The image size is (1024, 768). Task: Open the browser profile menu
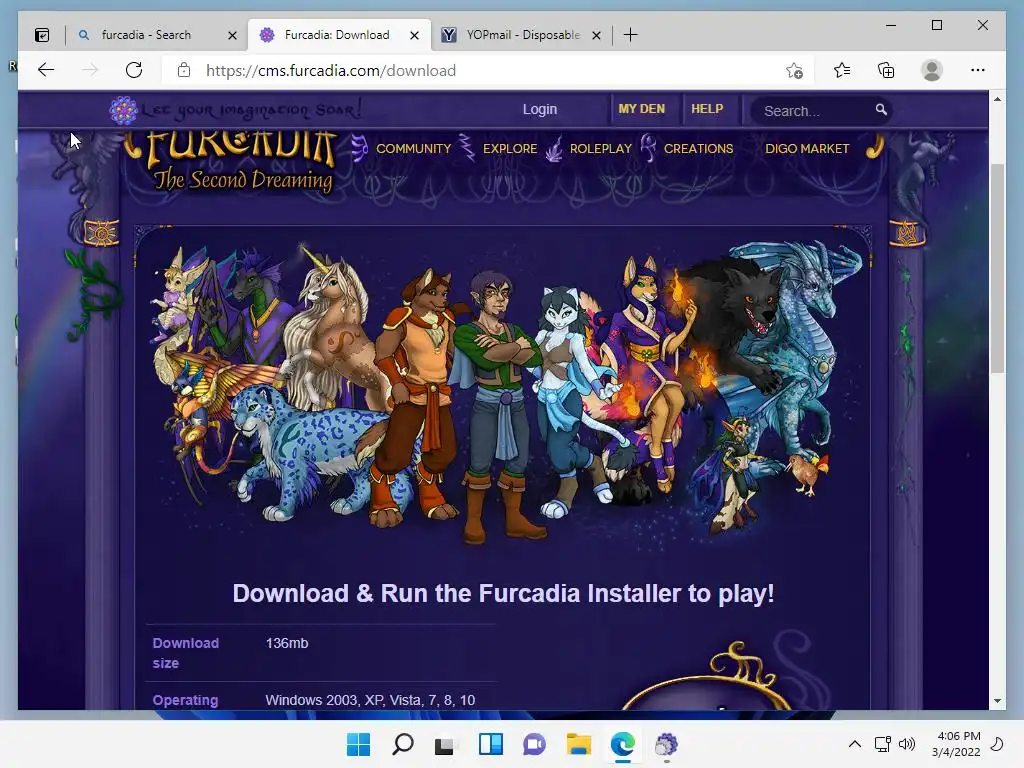[x=932, y=70]
